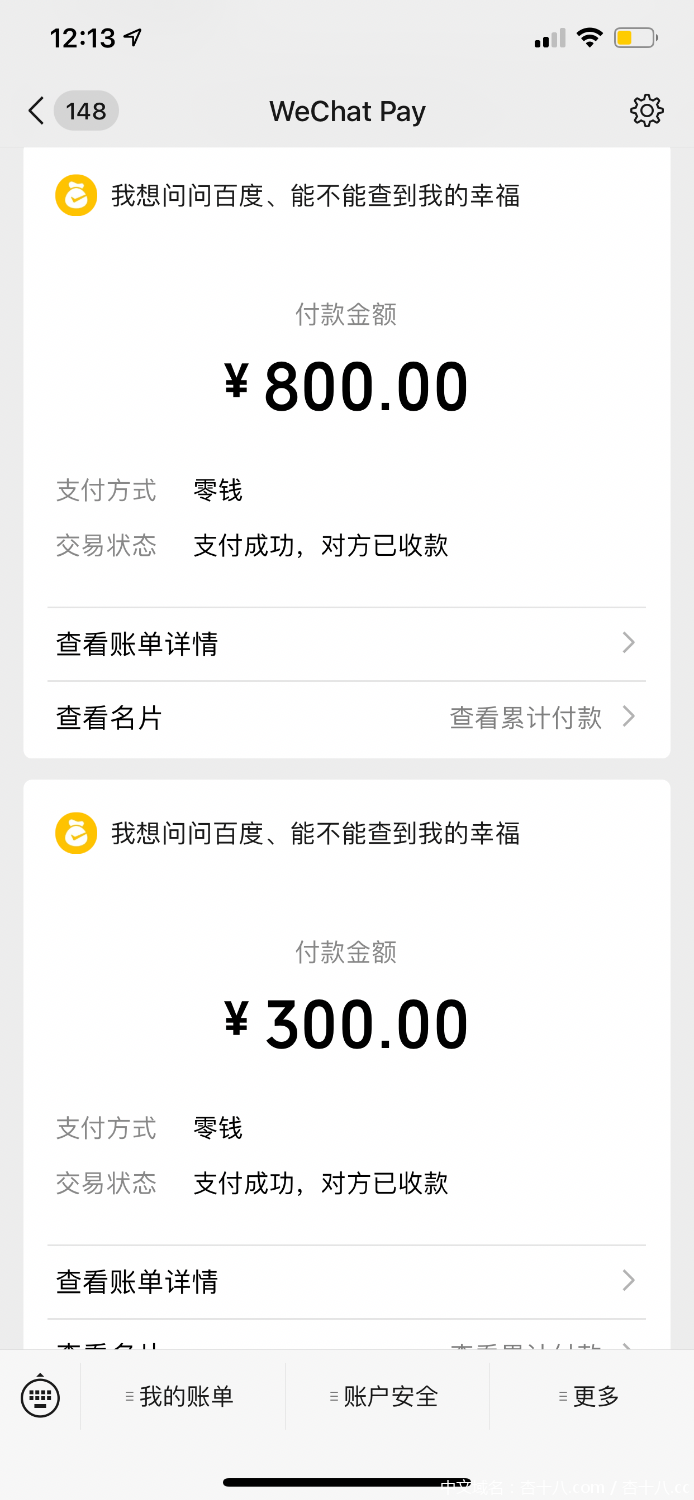Screen dimensions: 694x1500
Task: Switch to keyboard input icon
Action: coord(40,1396)
